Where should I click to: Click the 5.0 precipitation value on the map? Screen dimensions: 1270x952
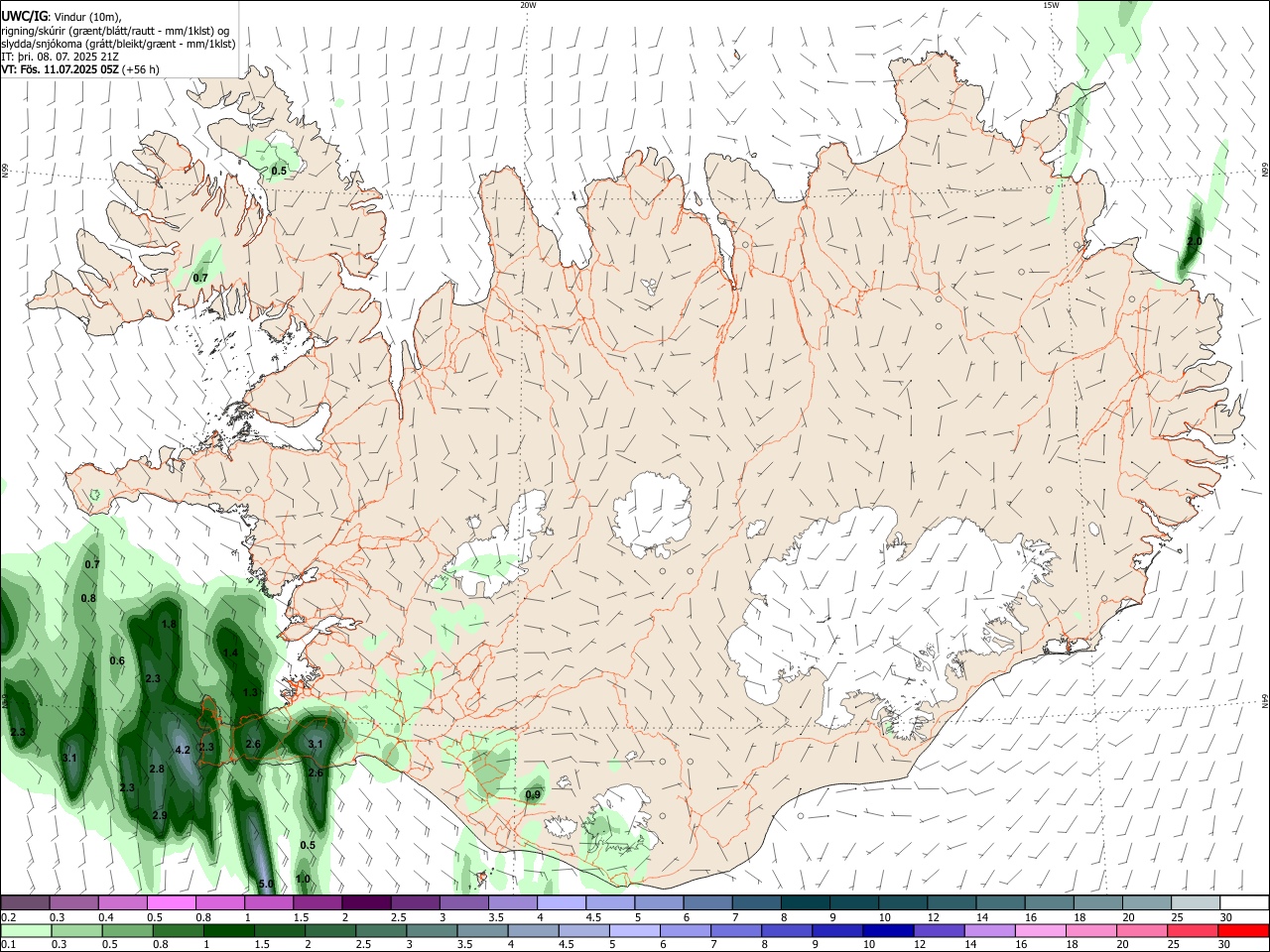point(266,884)
